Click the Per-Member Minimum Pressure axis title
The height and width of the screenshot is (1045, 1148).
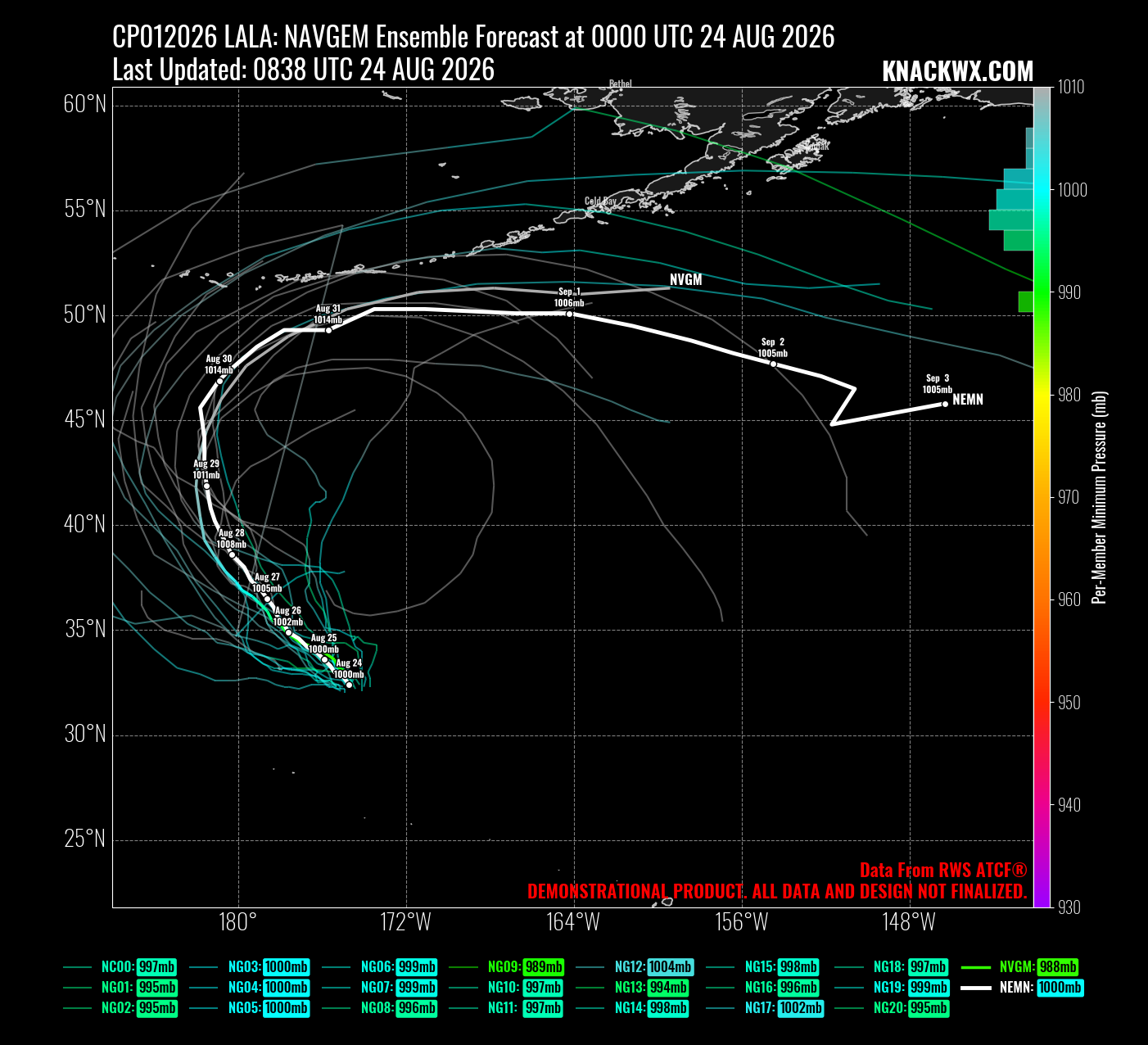(x=1100, y=497)
